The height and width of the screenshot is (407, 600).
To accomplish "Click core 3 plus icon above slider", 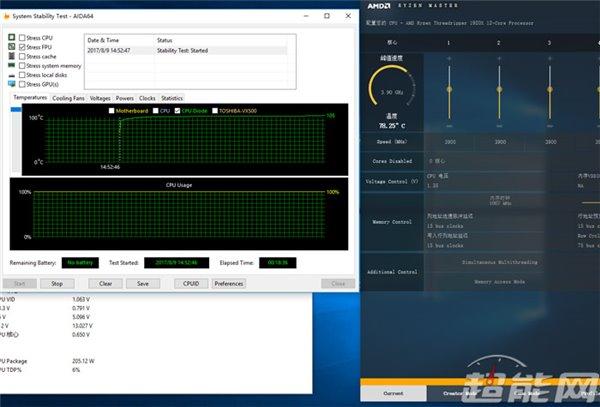I will [549, 59].
